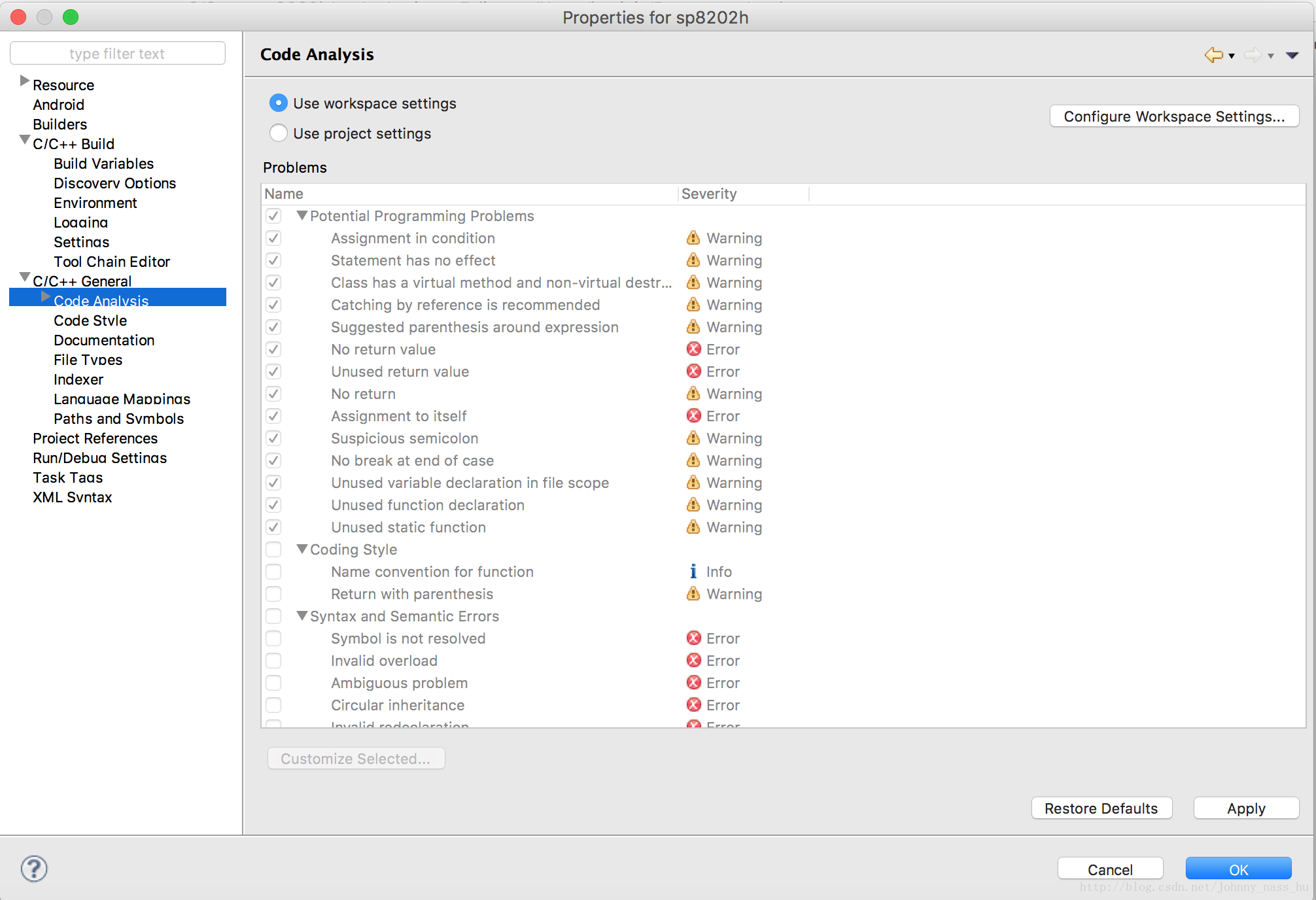The width and height of the screenshot is (1316, 900).
Task: Click warning icon for Unused static function
Action: point(693,527)
